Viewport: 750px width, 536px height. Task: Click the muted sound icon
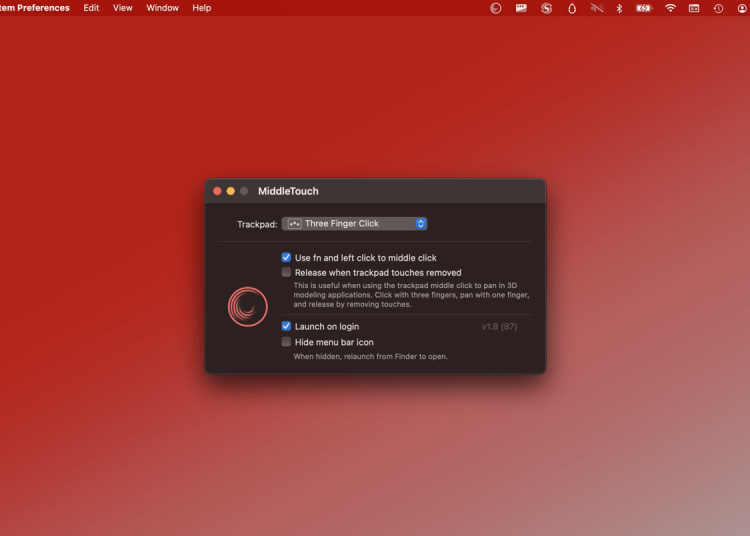597,8
